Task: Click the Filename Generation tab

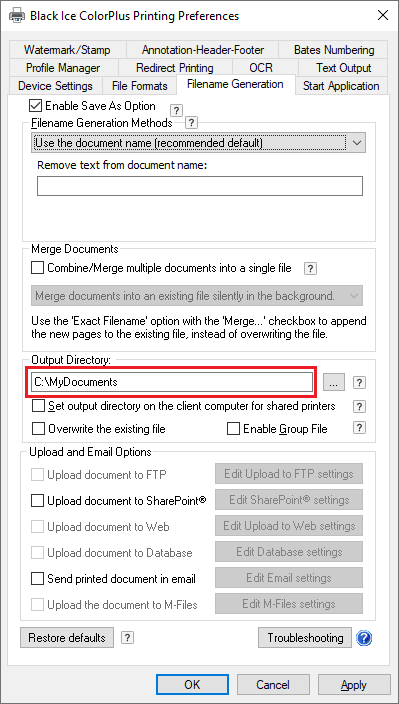Action: [235, 84]
